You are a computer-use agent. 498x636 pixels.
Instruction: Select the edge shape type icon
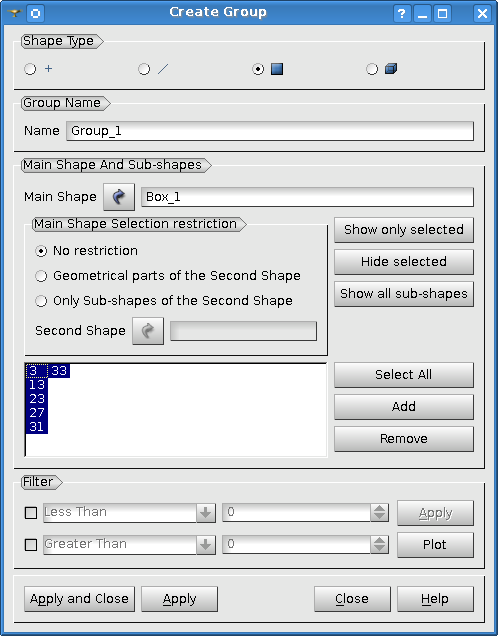point(163,69)
